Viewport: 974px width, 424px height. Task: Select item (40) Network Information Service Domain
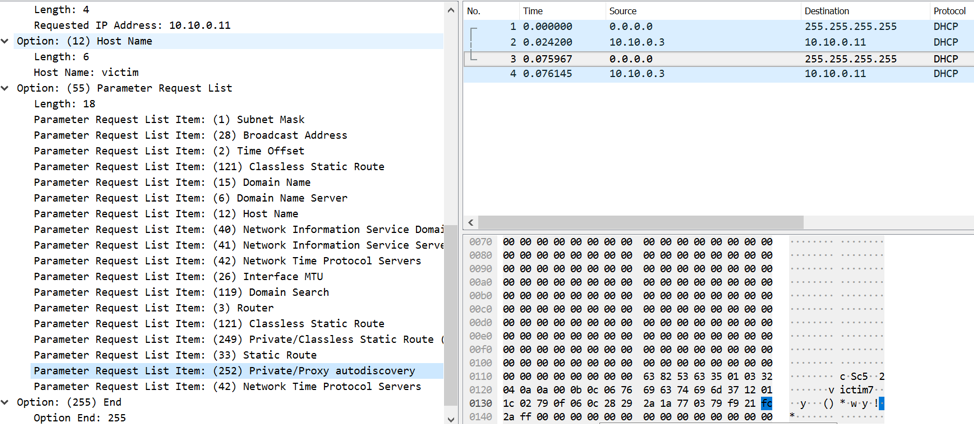coord(239,230)
